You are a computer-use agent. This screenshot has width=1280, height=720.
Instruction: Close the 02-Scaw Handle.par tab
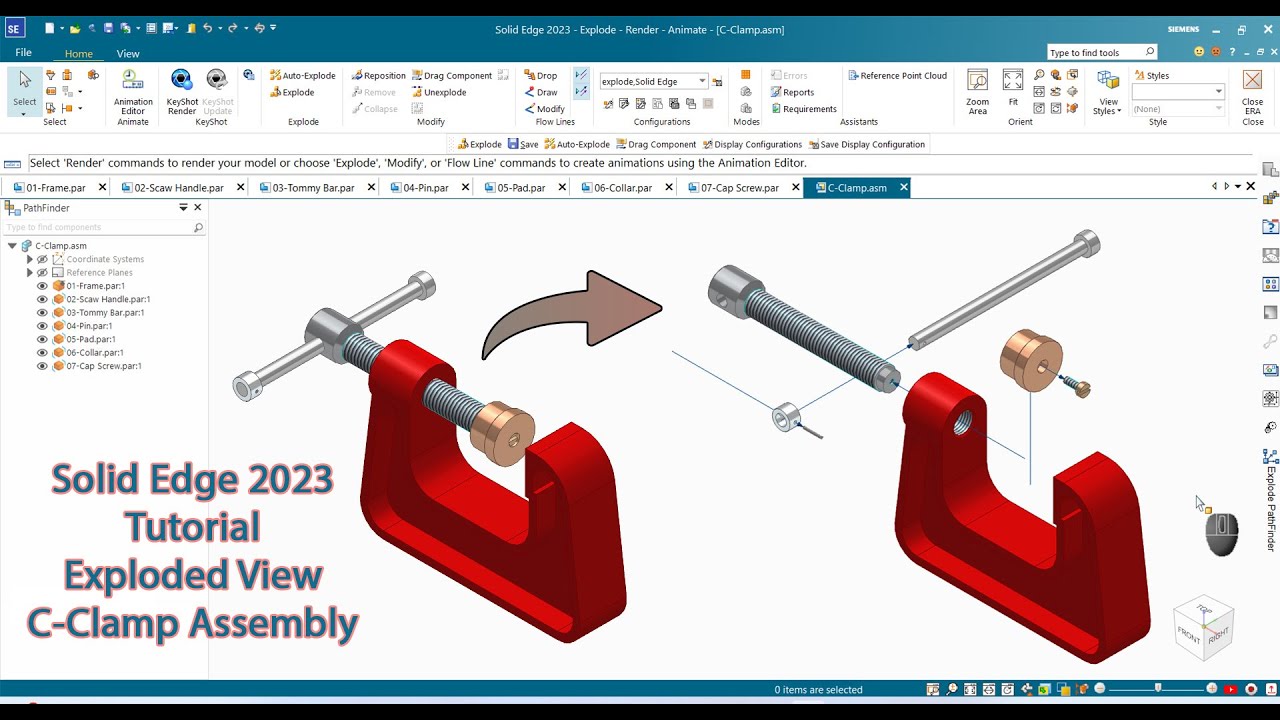pyautogui.click(x=241, y=187)
